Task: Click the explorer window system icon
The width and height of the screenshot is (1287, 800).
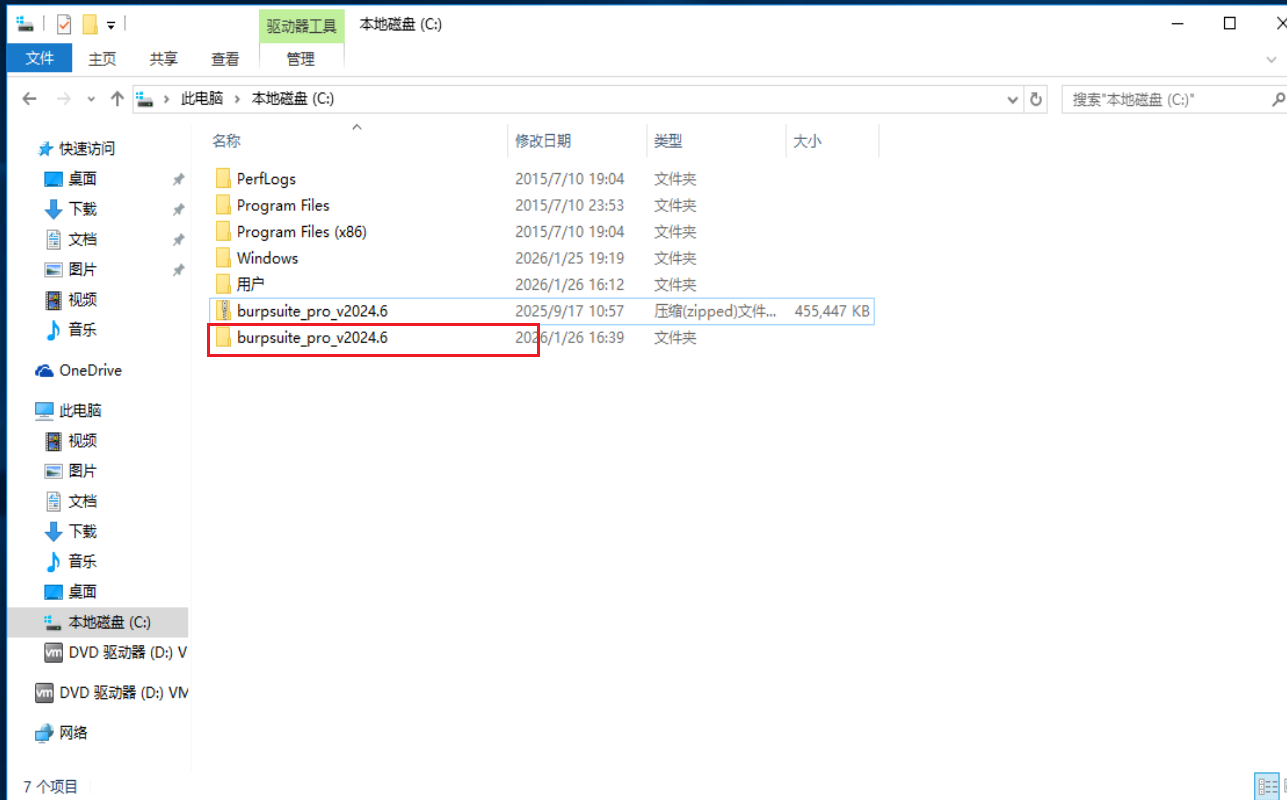Action: pyautogui.click(x=25, y=23)
